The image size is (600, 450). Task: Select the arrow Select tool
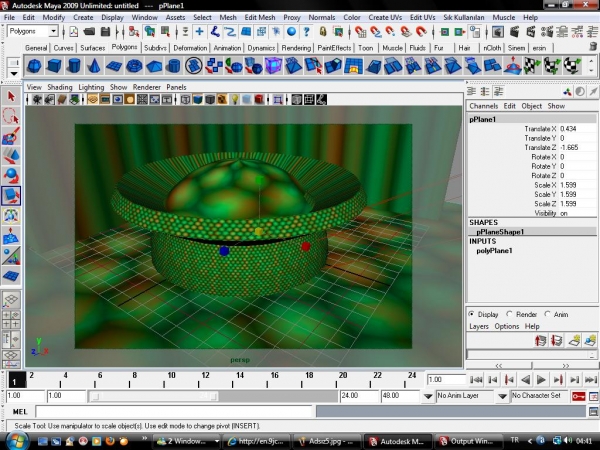[x=11, y=96]
